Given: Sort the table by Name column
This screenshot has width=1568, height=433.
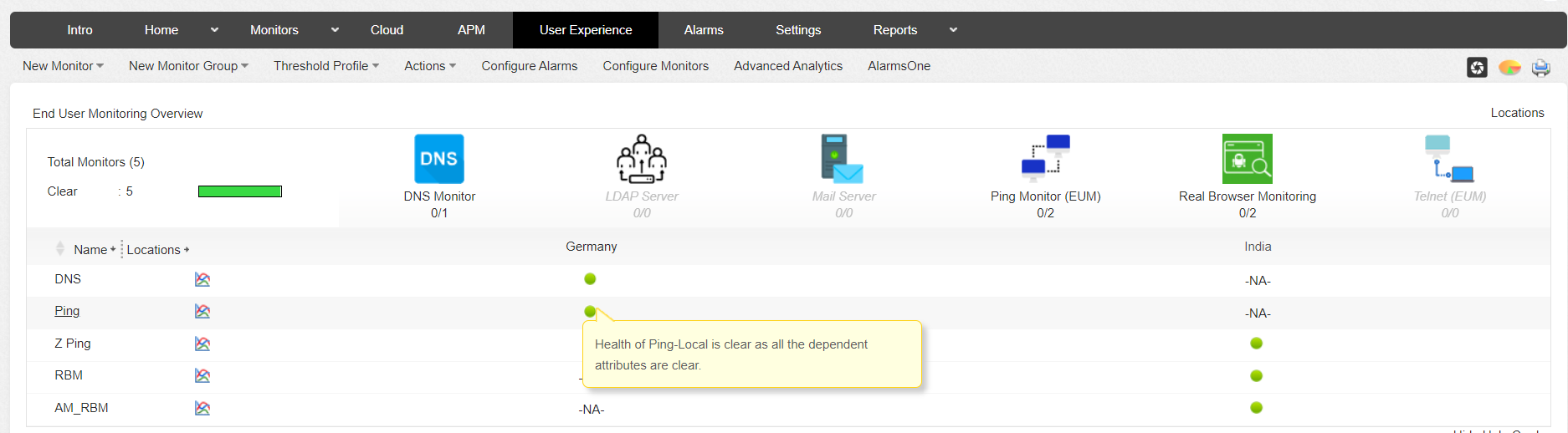Looking at the screenshot, I should click(90, 250).
